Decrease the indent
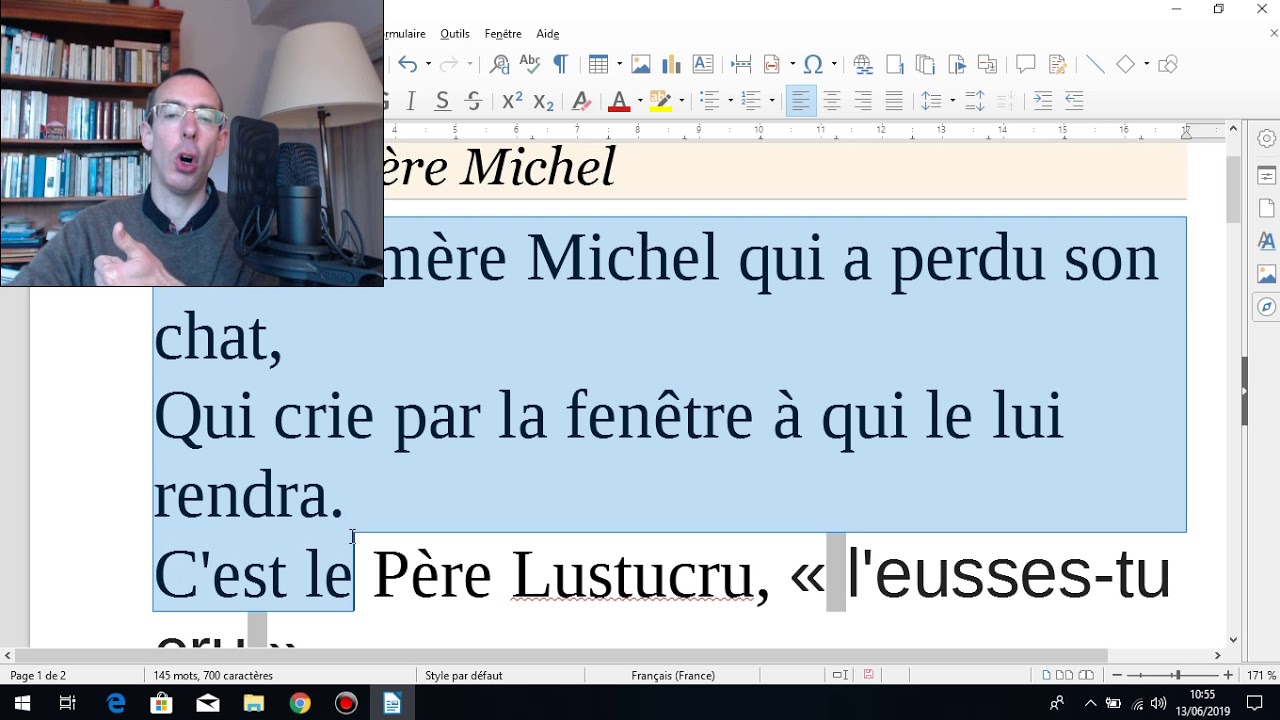The width and height of the screenshot is (1280, 720). point(1074,100)
